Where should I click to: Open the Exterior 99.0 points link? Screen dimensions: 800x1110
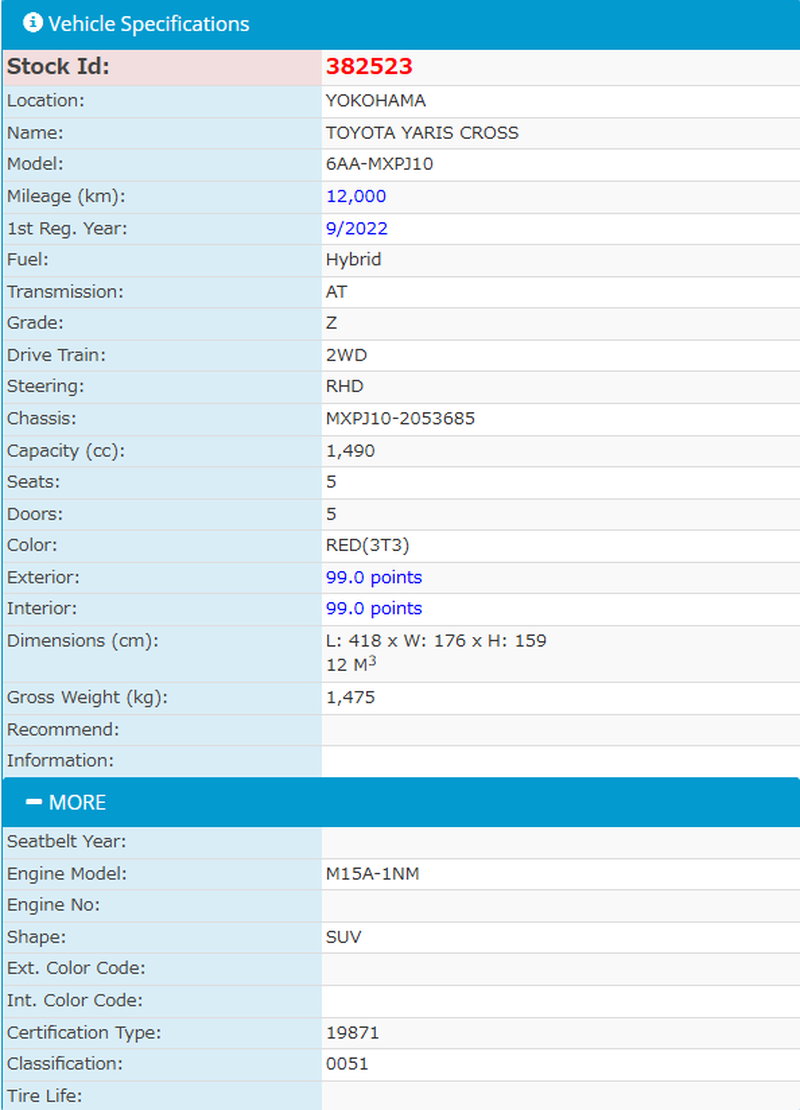click(x=374, y=577)
